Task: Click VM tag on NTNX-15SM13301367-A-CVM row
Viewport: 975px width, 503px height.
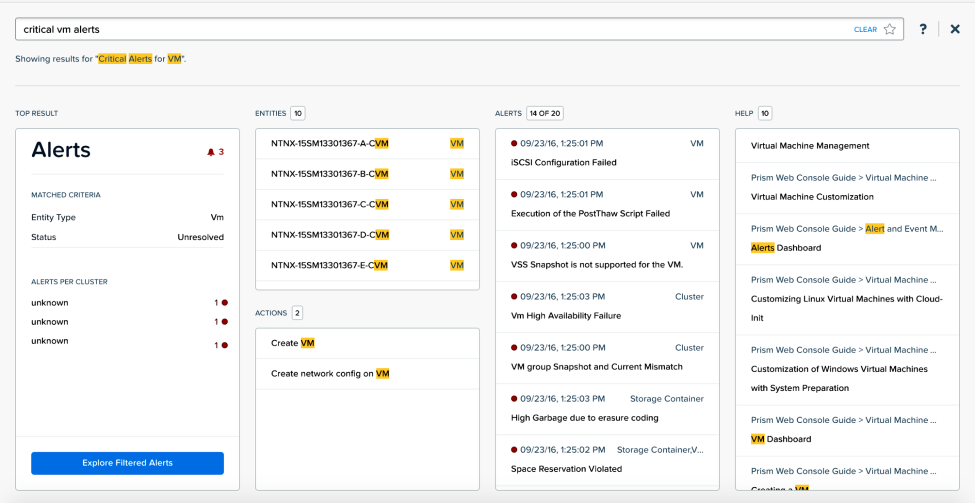Action: point(457,144)
